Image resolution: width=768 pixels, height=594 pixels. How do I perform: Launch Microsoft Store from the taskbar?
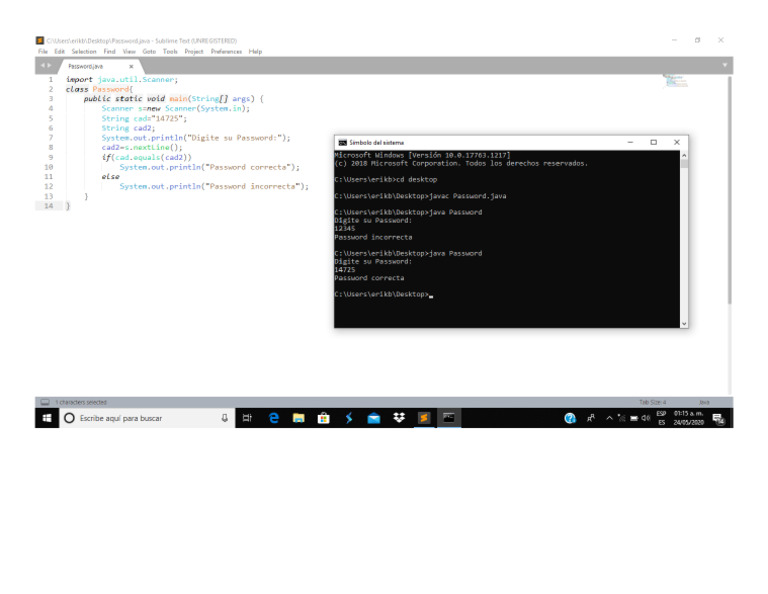pos(323,418)
